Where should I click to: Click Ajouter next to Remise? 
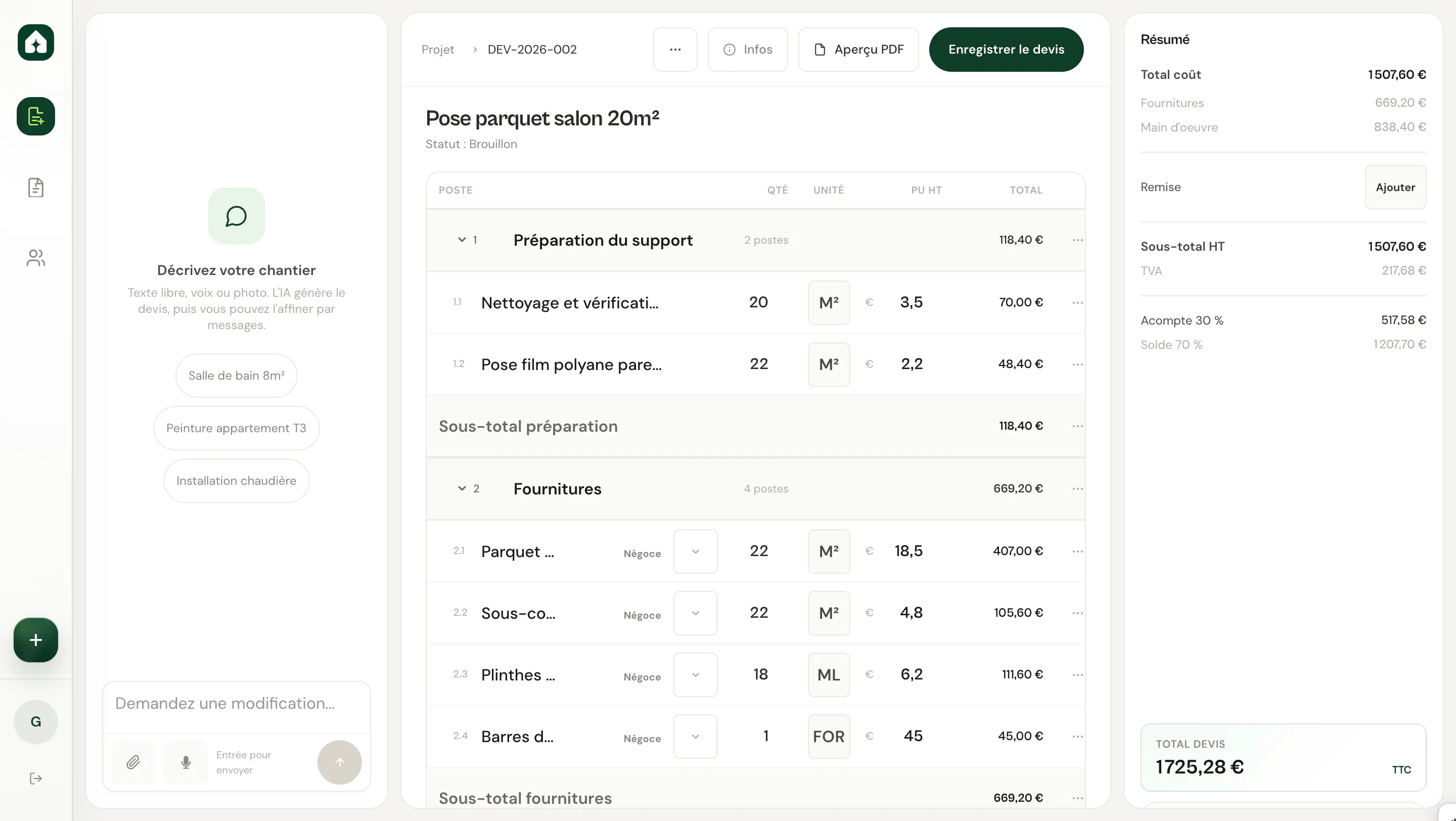tap(1395, 187)
